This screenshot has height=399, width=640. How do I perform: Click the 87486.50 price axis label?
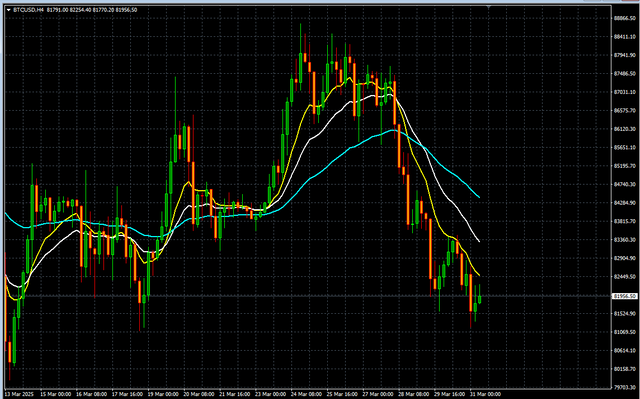click(625, 73)
